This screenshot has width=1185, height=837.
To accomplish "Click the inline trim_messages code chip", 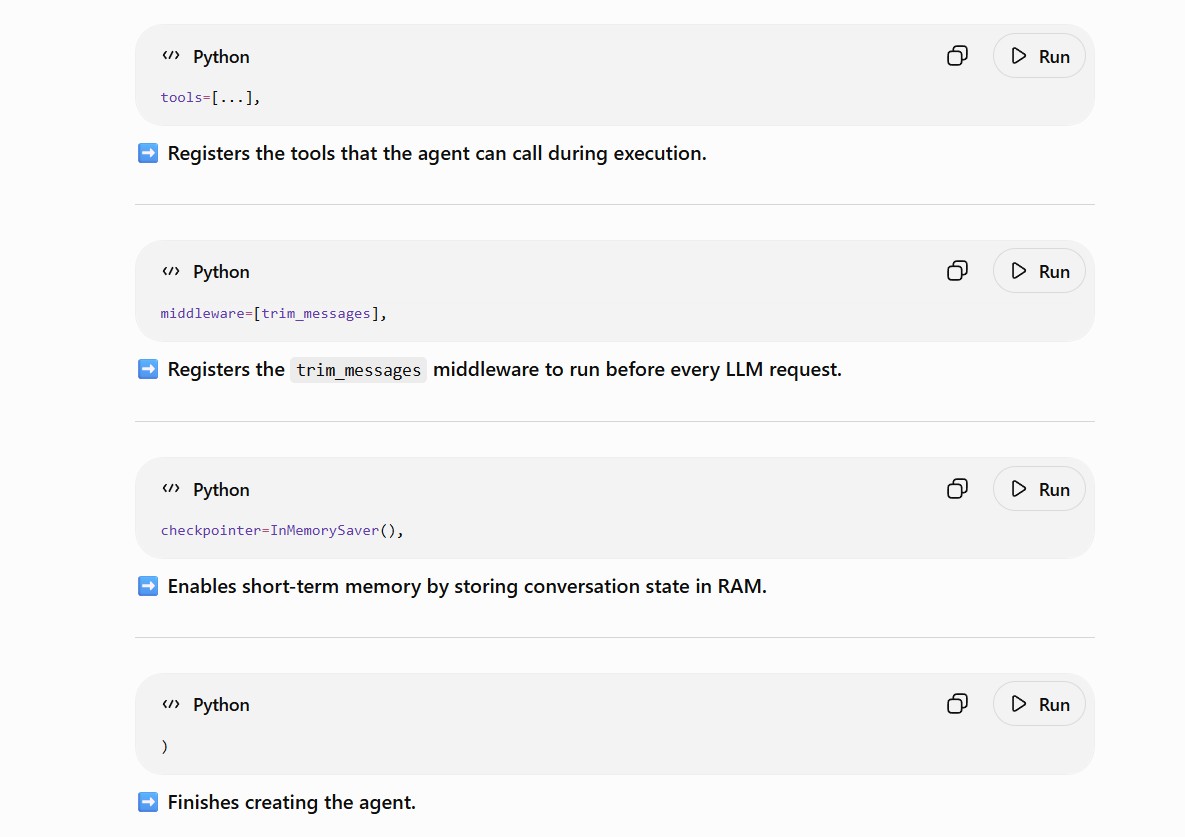I will [358, 370].
